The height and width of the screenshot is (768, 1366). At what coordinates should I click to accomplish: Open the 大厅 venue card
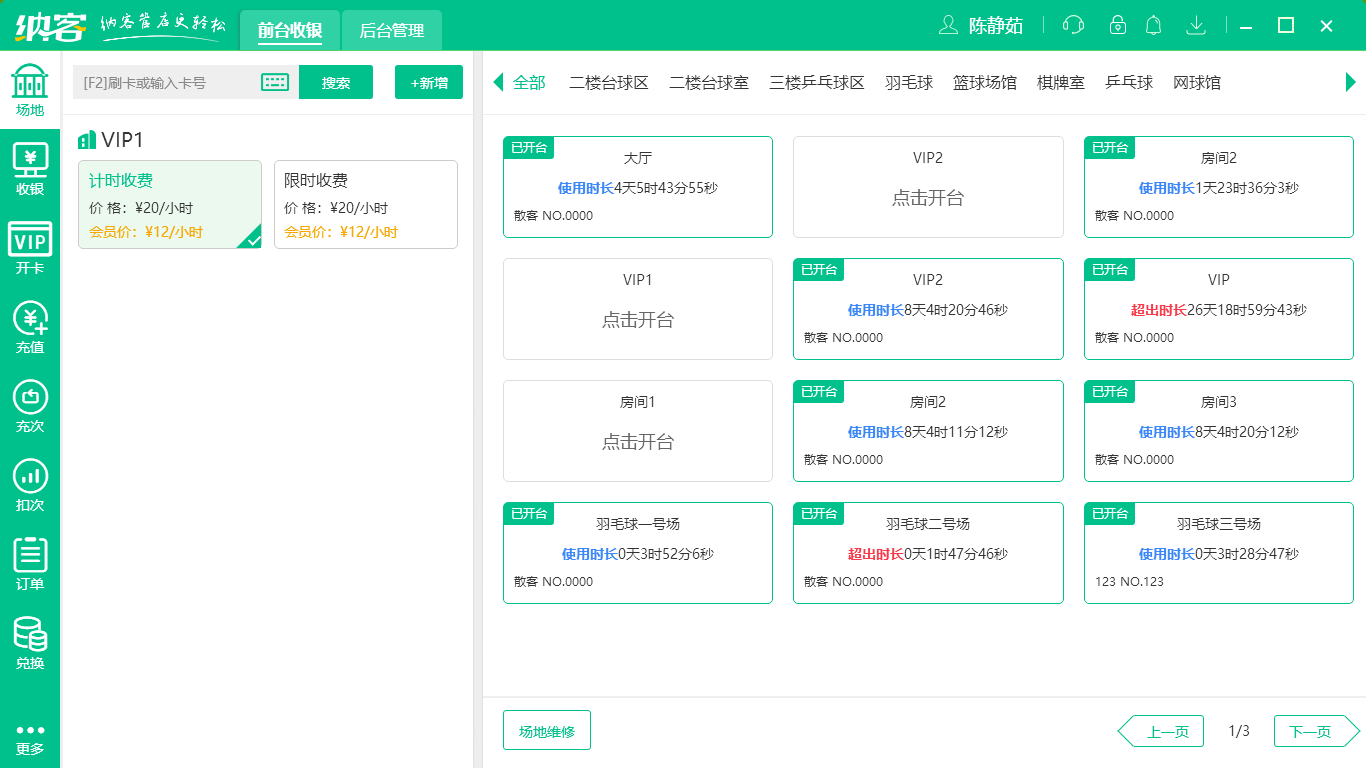coord(637,186)
